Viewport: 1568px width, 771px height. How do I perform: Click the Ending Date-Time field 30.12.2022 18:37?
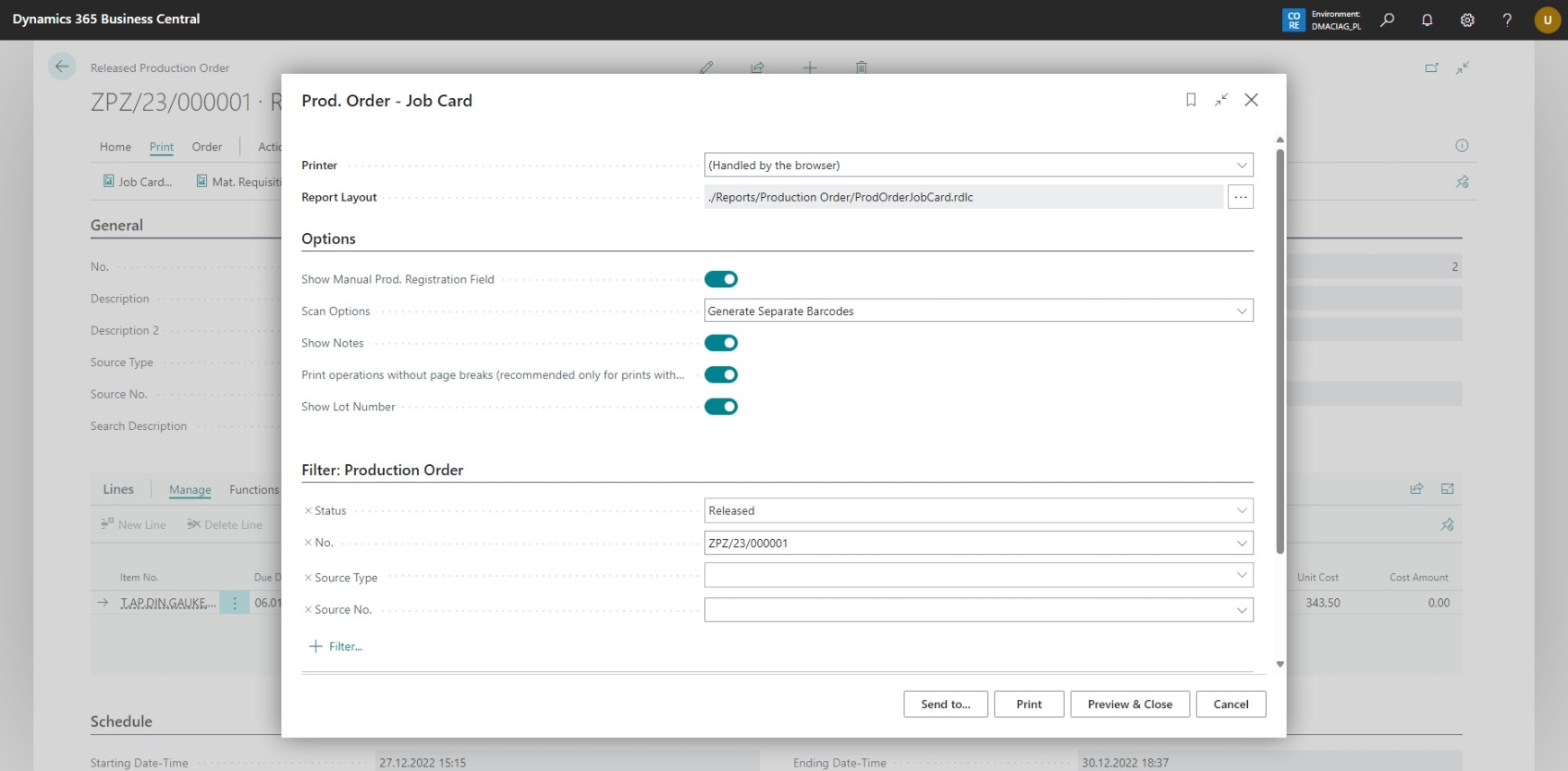(x=1270, y=762)
